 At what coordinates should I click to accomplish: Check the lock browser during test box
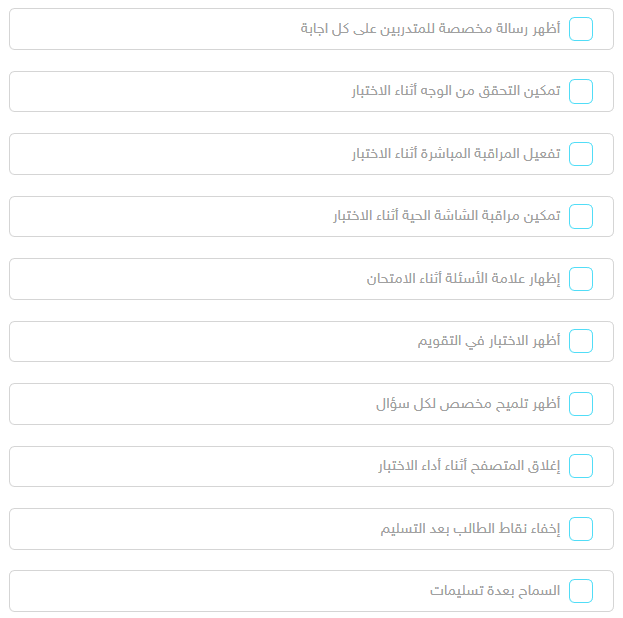click(x=581, y=466)
